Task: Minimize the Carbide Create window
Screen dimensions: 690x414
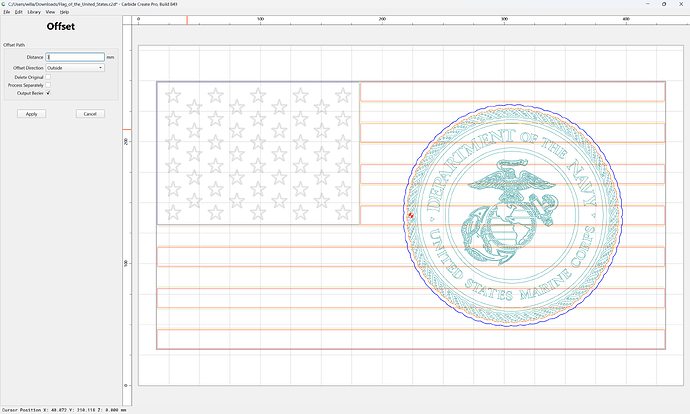Action: (648, 4)
